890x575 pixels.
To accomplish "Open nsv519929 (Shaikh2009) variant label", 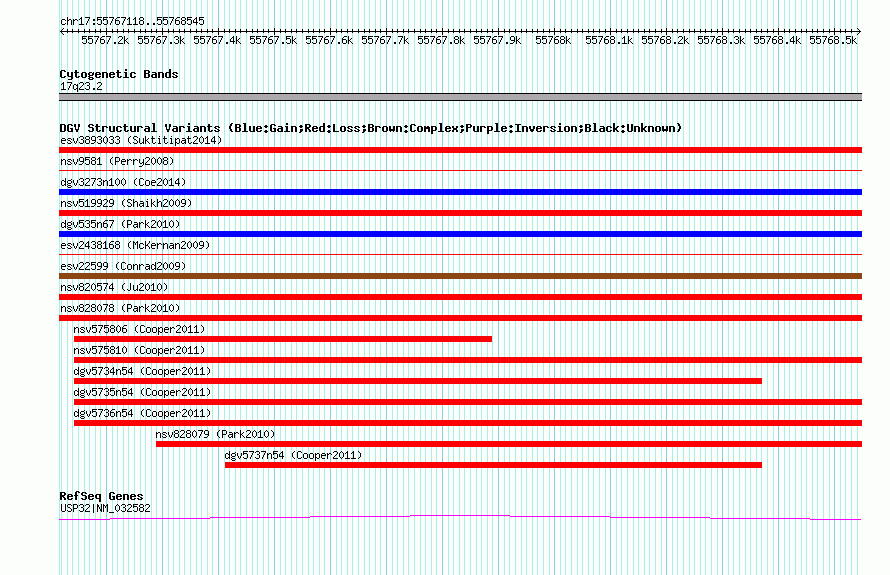I will click(126, 203).
